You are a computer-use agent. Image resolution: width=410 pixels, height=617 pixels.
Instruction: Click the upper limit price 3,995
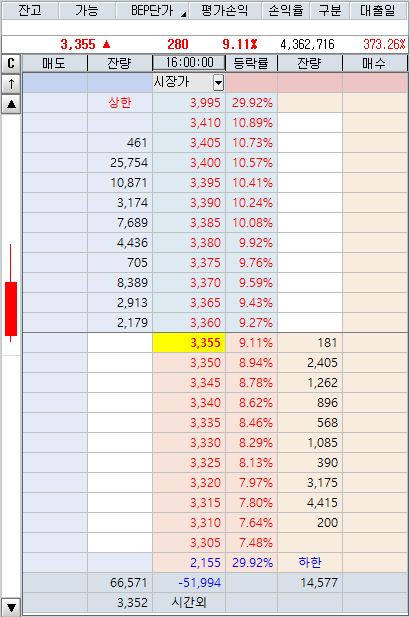(x=189, y=103)
